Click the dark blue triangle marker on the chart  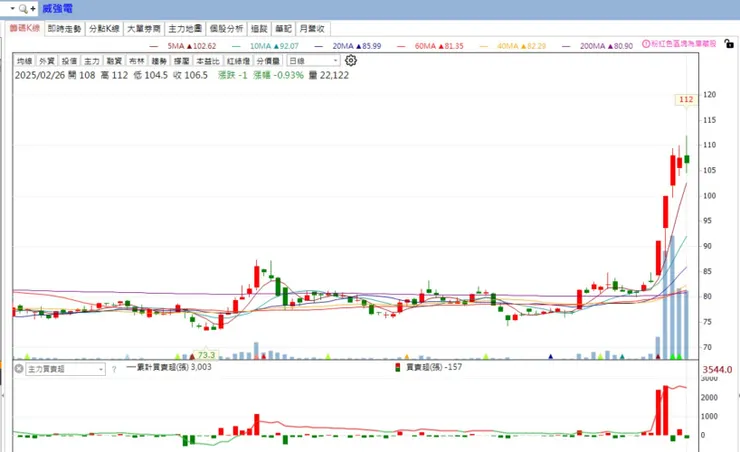pos(550,357)
